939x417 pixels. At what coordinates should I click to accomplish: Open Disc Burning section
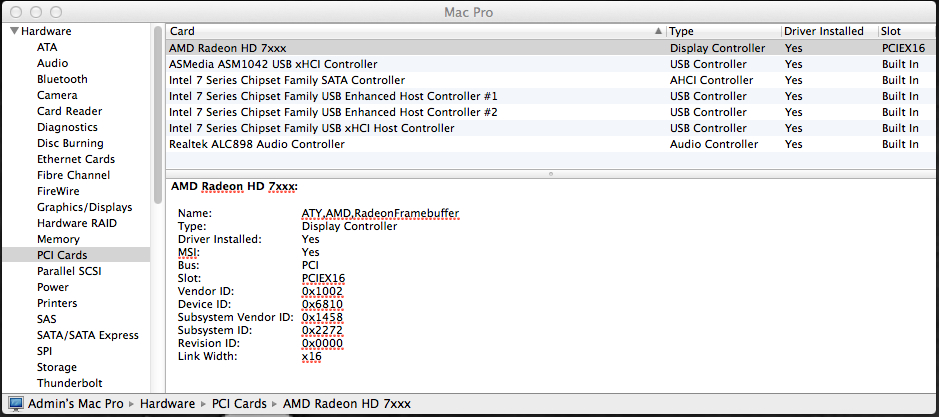point(70,143)
